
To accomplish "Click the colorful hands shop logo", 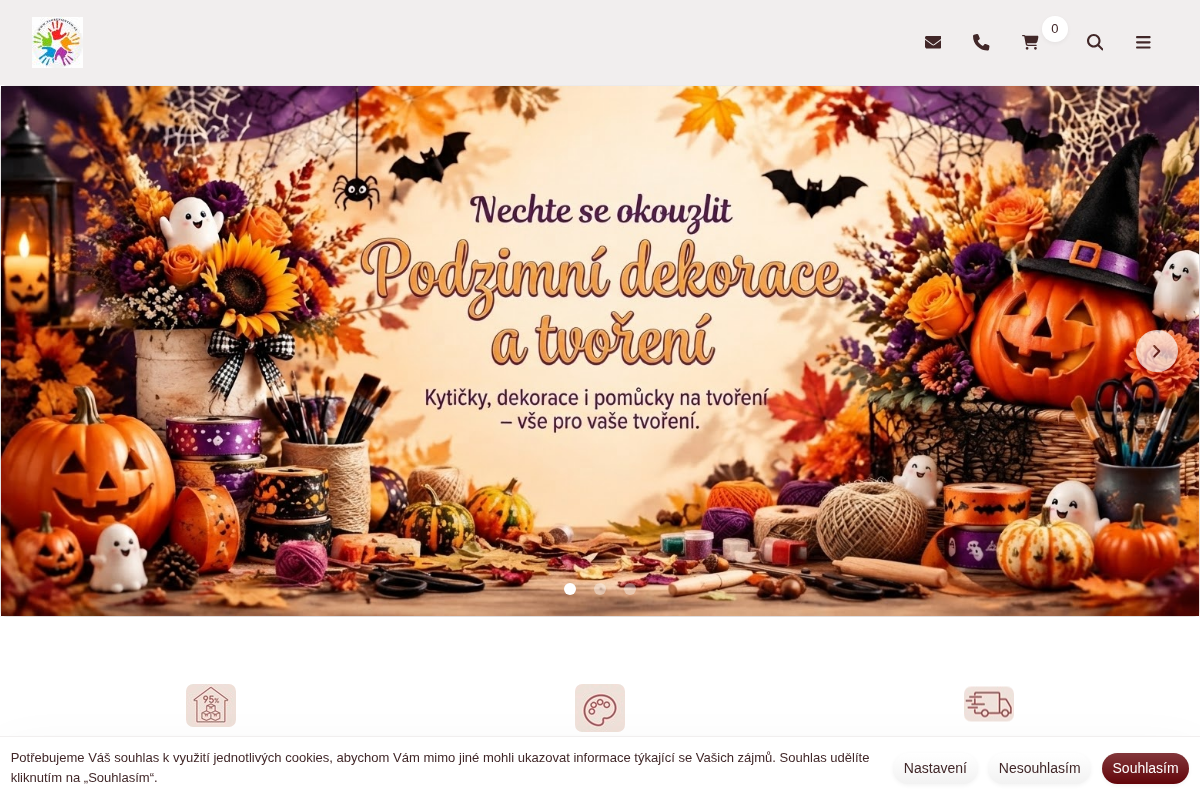I will pos(57,42).
